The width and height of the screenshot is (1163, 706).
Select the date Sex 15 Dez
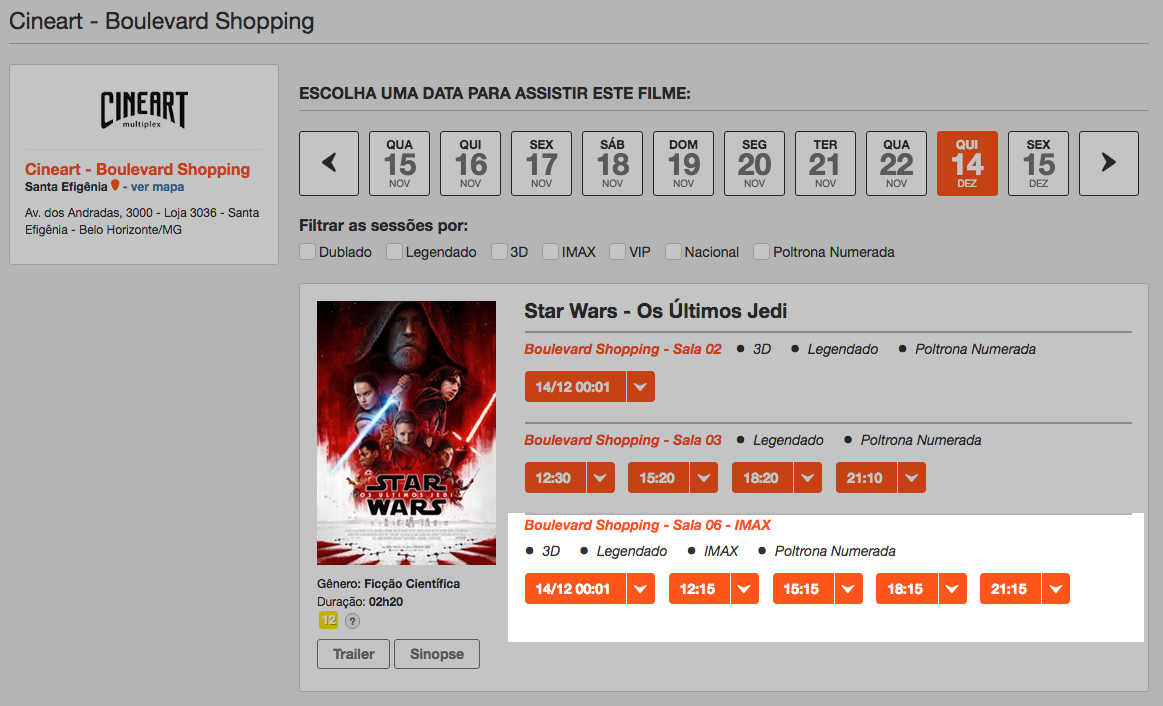coord(1038,163)
